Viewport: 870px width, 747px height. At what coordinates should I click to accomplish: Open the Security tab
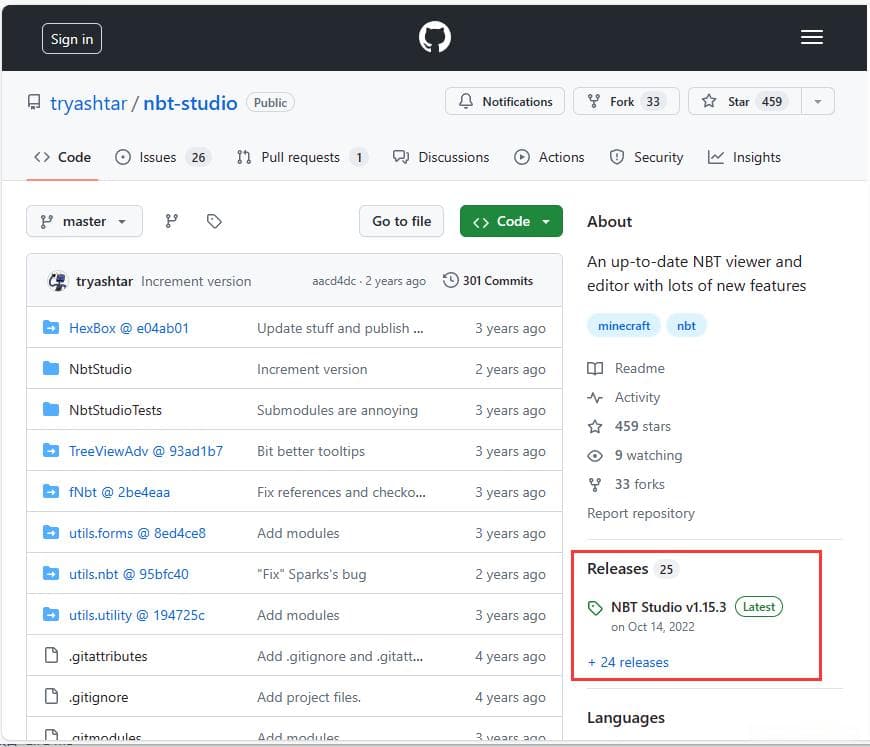pos(646,158)
